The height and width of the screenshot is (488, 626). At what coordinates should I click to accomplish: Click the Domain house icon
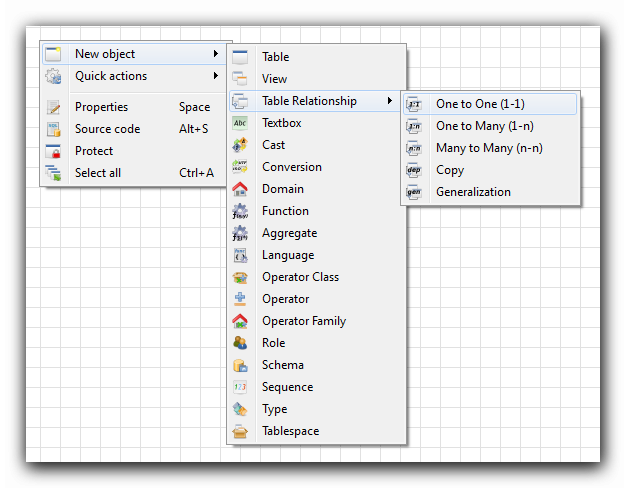240,189
